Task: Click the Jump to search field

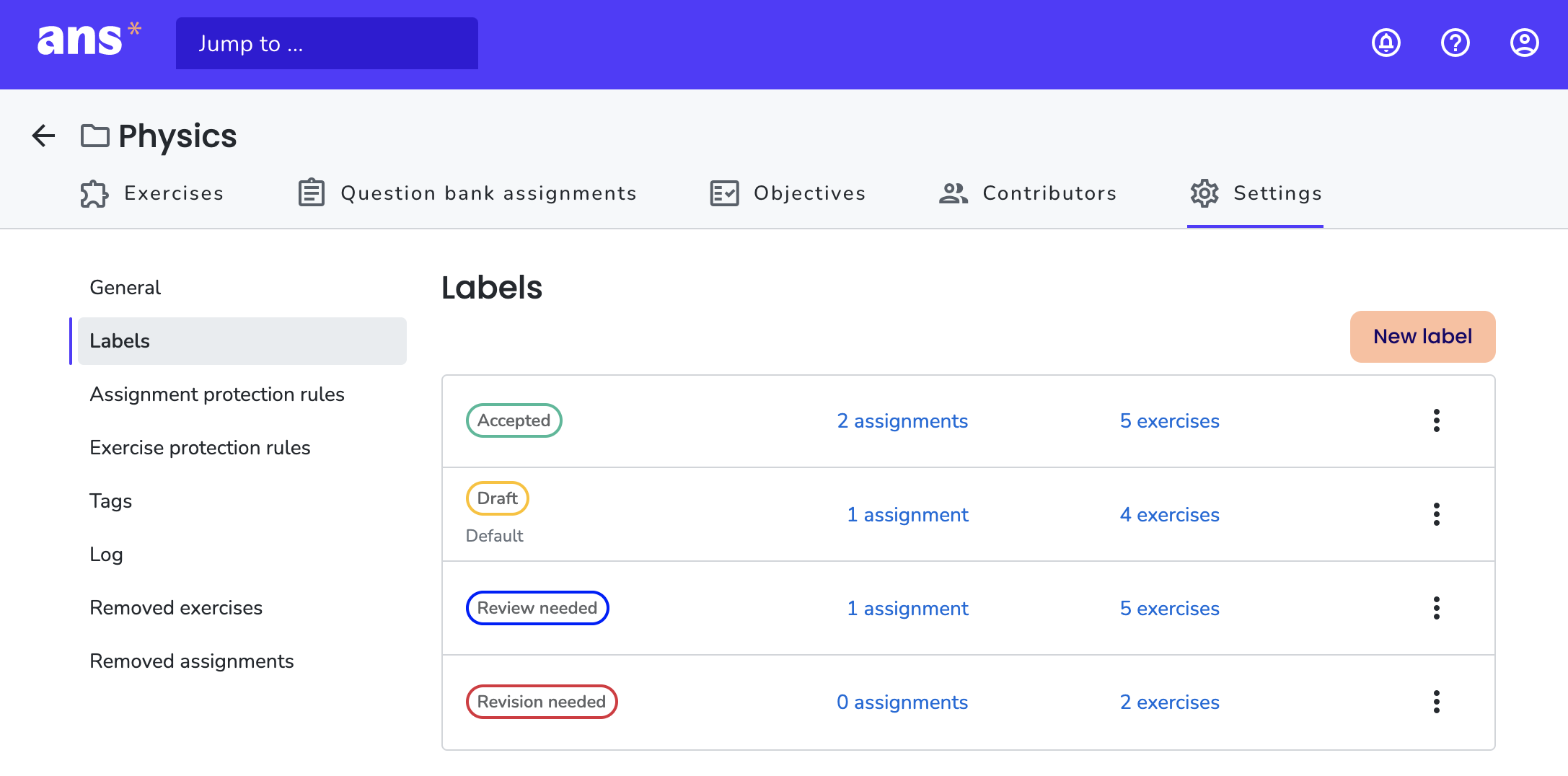Action: click(327, 43)
